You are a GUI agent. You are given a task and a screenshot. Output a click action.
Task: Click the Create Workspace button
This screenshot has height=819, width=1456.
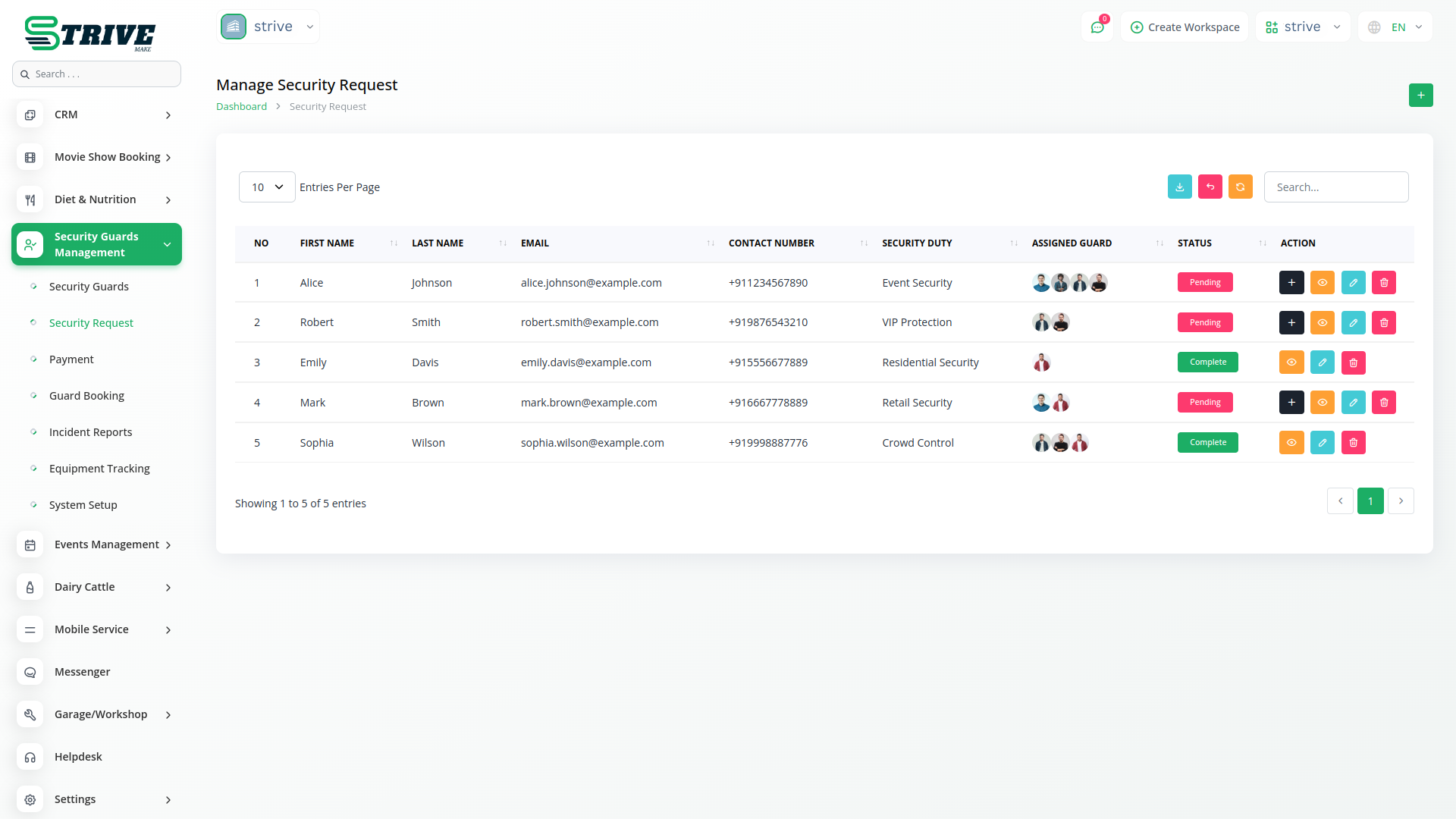1185,27
